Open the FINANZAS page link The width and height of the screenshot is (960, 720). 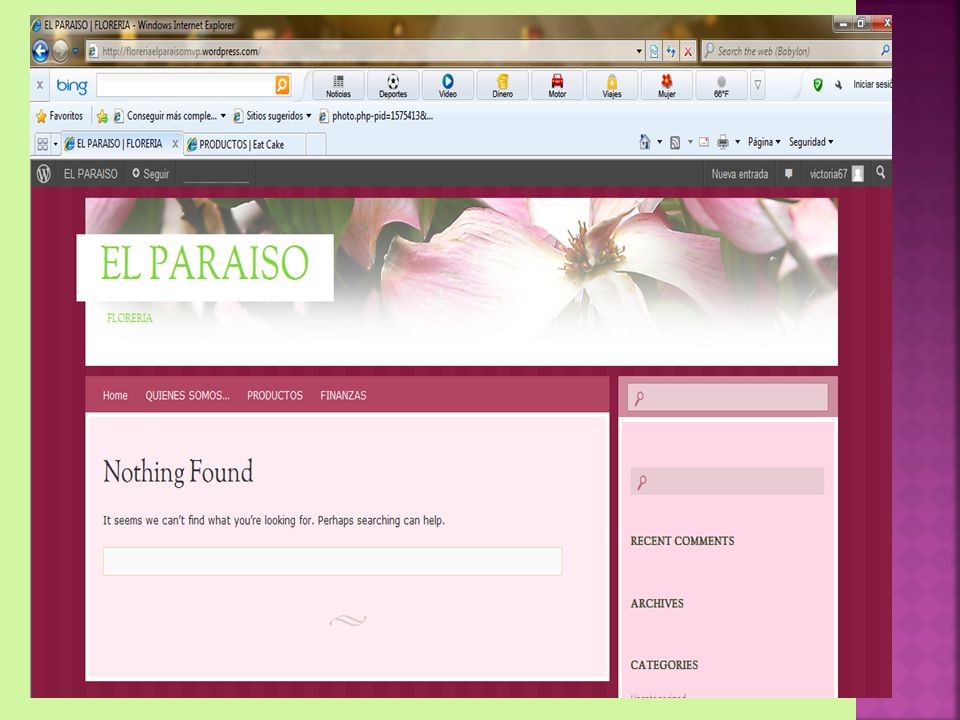coord(343,396)
